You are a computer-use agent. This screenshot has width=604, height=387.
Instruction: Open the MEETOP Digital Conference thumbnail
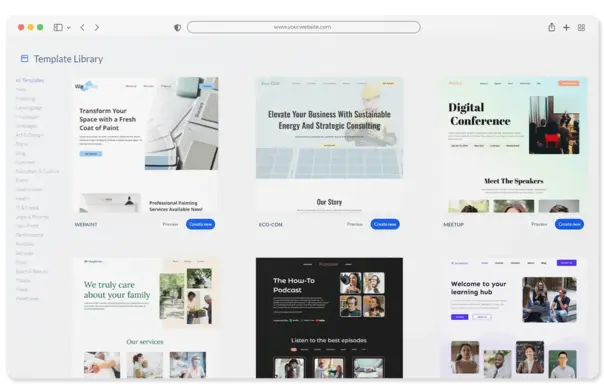coord(514,145)
